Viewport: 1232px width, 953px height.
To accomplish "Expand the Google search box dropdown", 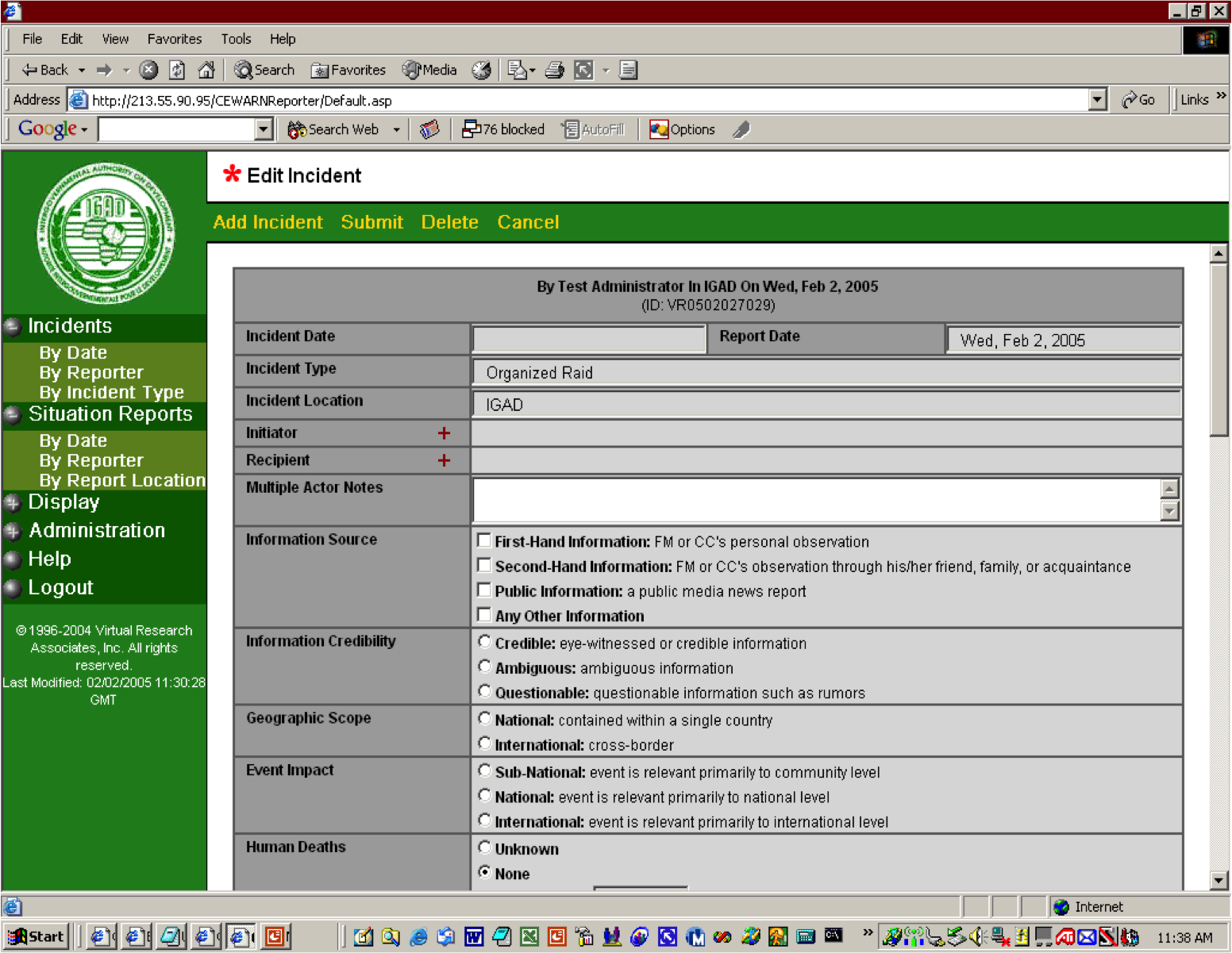I will (264, 129).
